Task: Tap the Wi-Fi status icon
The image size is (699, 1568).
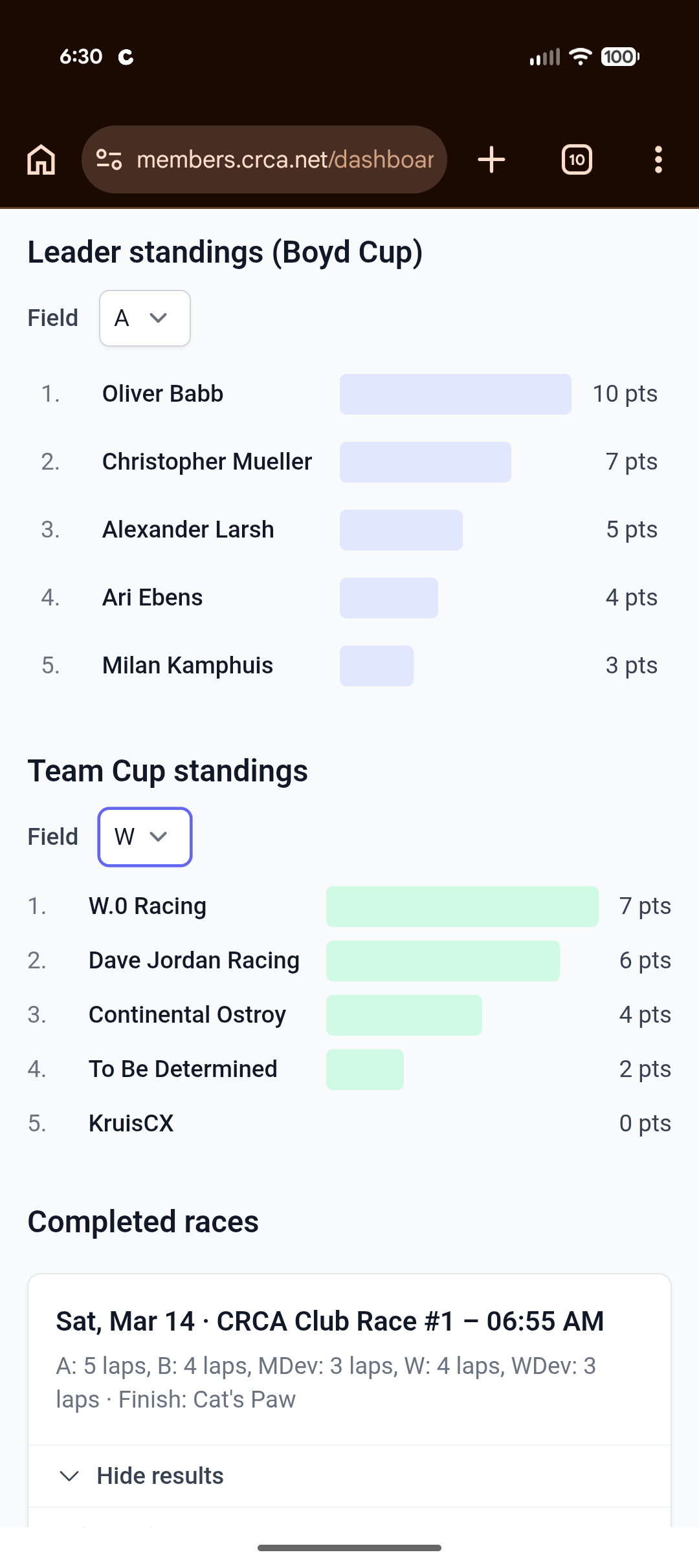Action: click(580, 57)
